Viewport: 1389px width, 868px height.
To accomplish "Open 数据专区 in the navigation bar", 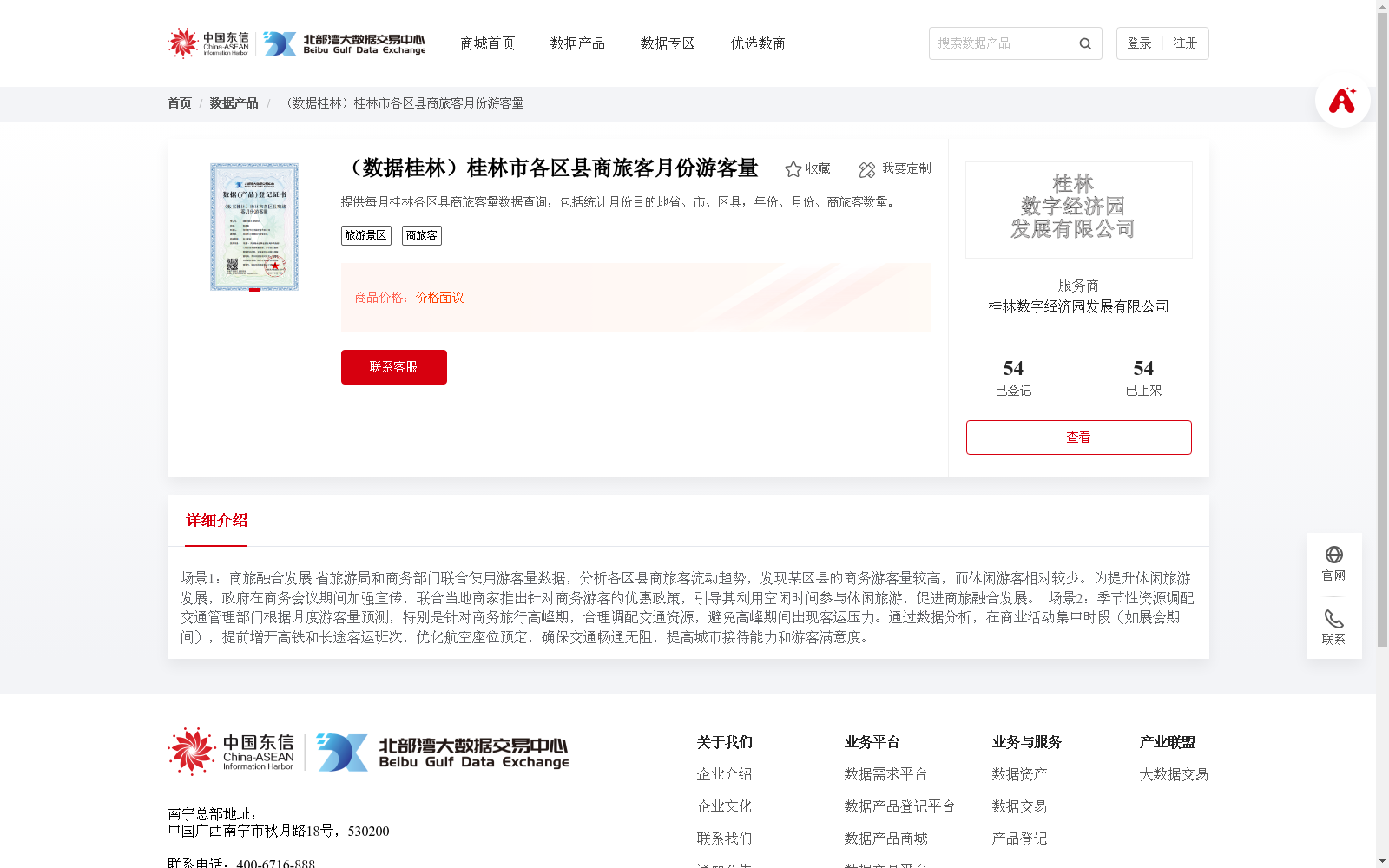I will [668, 43].
